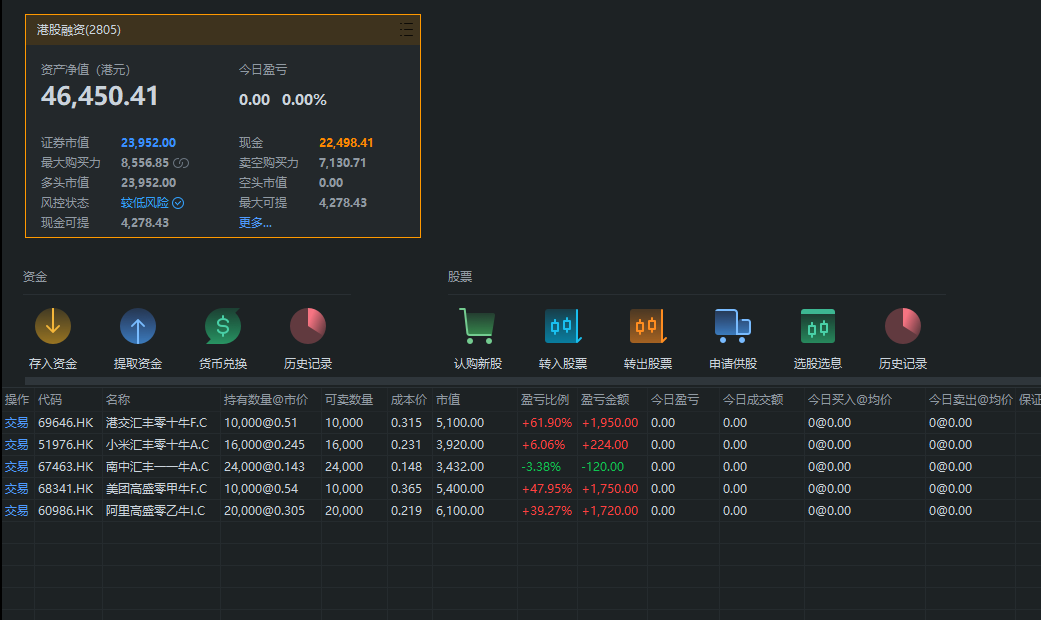
Task: Click the 转出股票 icon
Action: (x=648, y=326)
